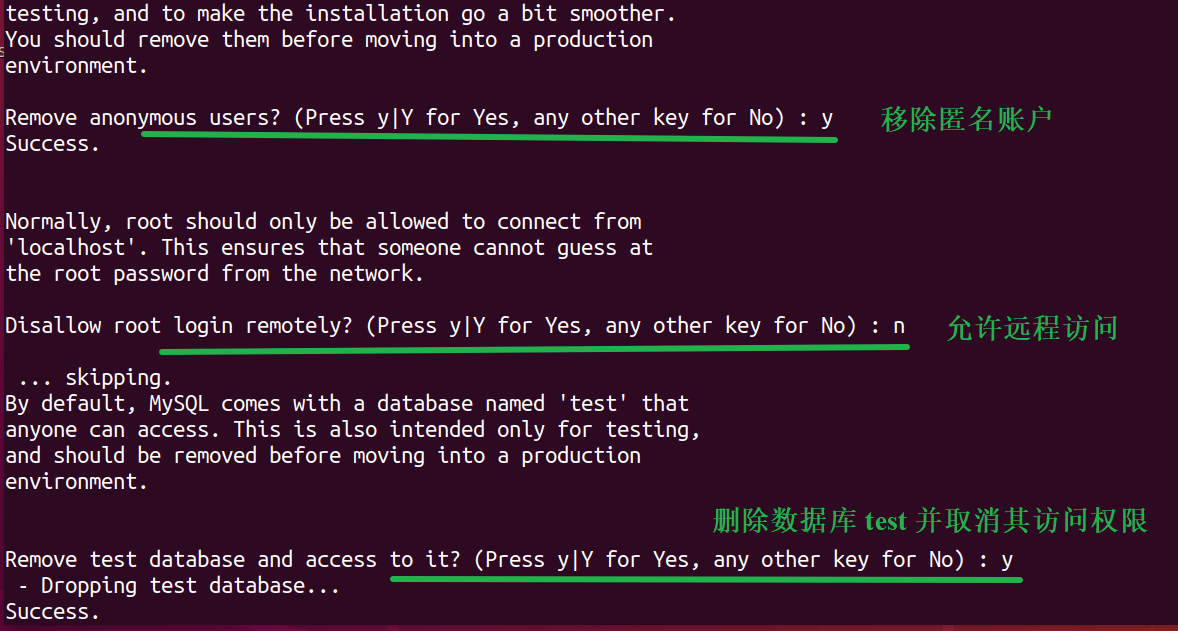The height and width of the screenshot is (631, 1178).
Task: Click the green underline beneath root login prompt
Action: [534, 348]
